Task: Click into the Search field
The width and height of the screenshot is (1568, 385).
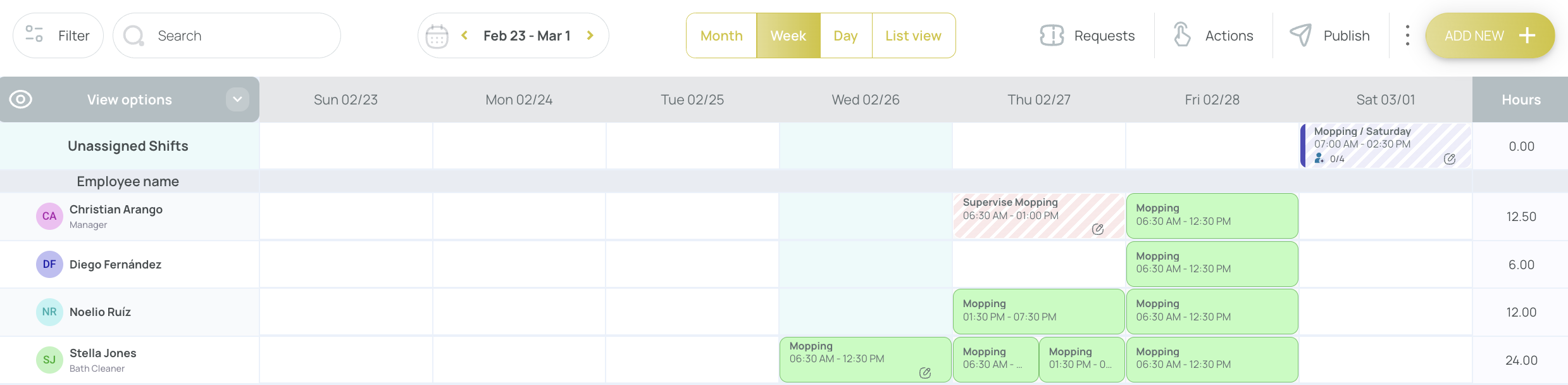Action: point(227,35)
